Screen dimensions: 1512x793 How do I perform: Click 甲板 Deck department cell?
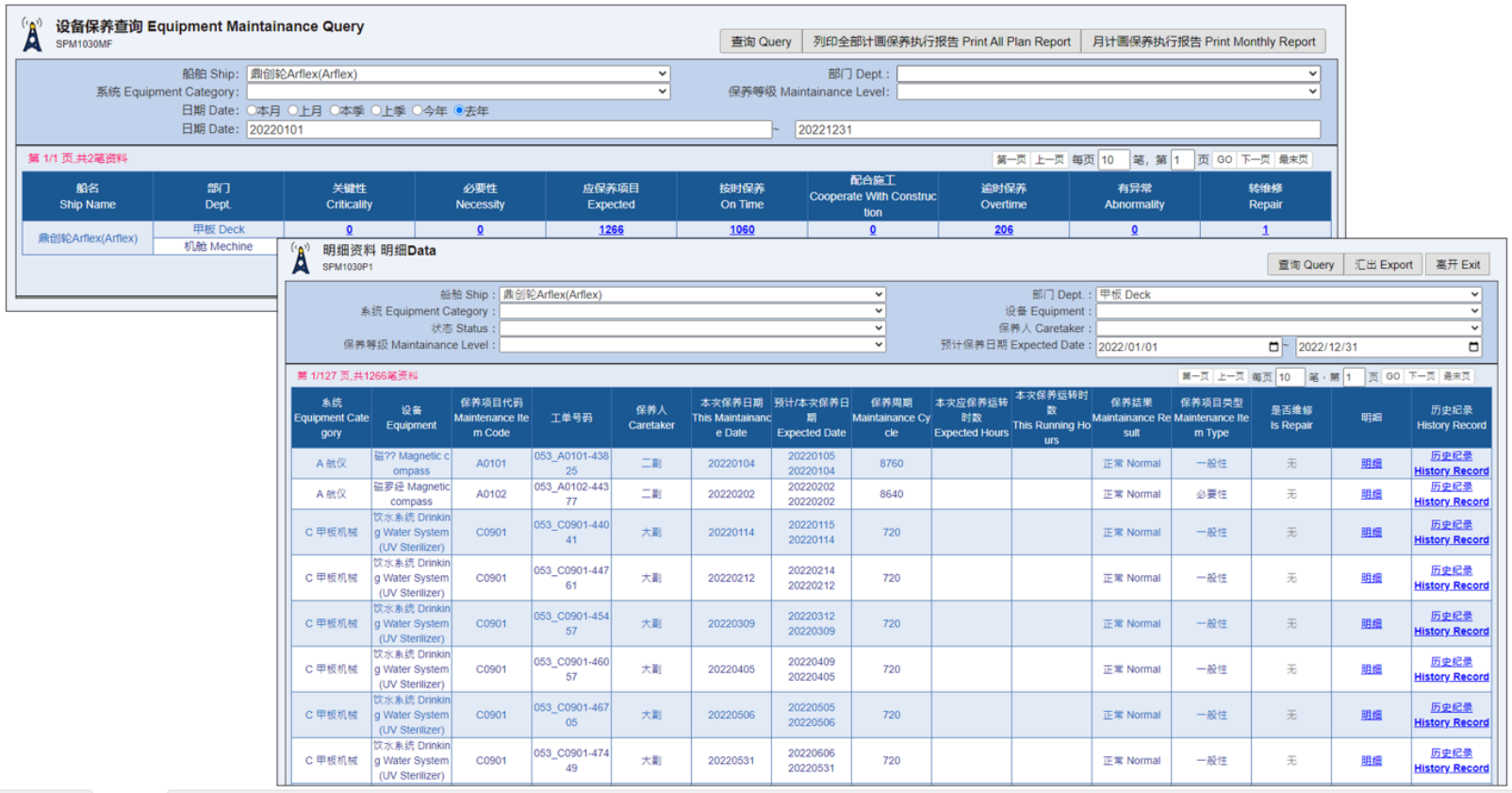click(219, 229)
